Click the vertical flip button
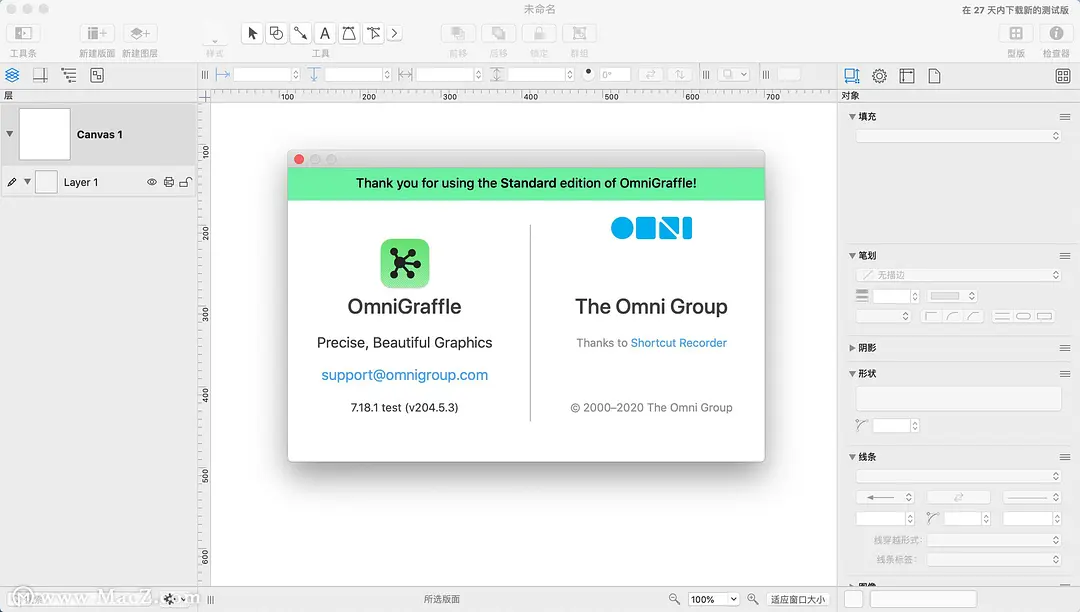The height and width of the screenshot is (612, 1080). [680, 74]
